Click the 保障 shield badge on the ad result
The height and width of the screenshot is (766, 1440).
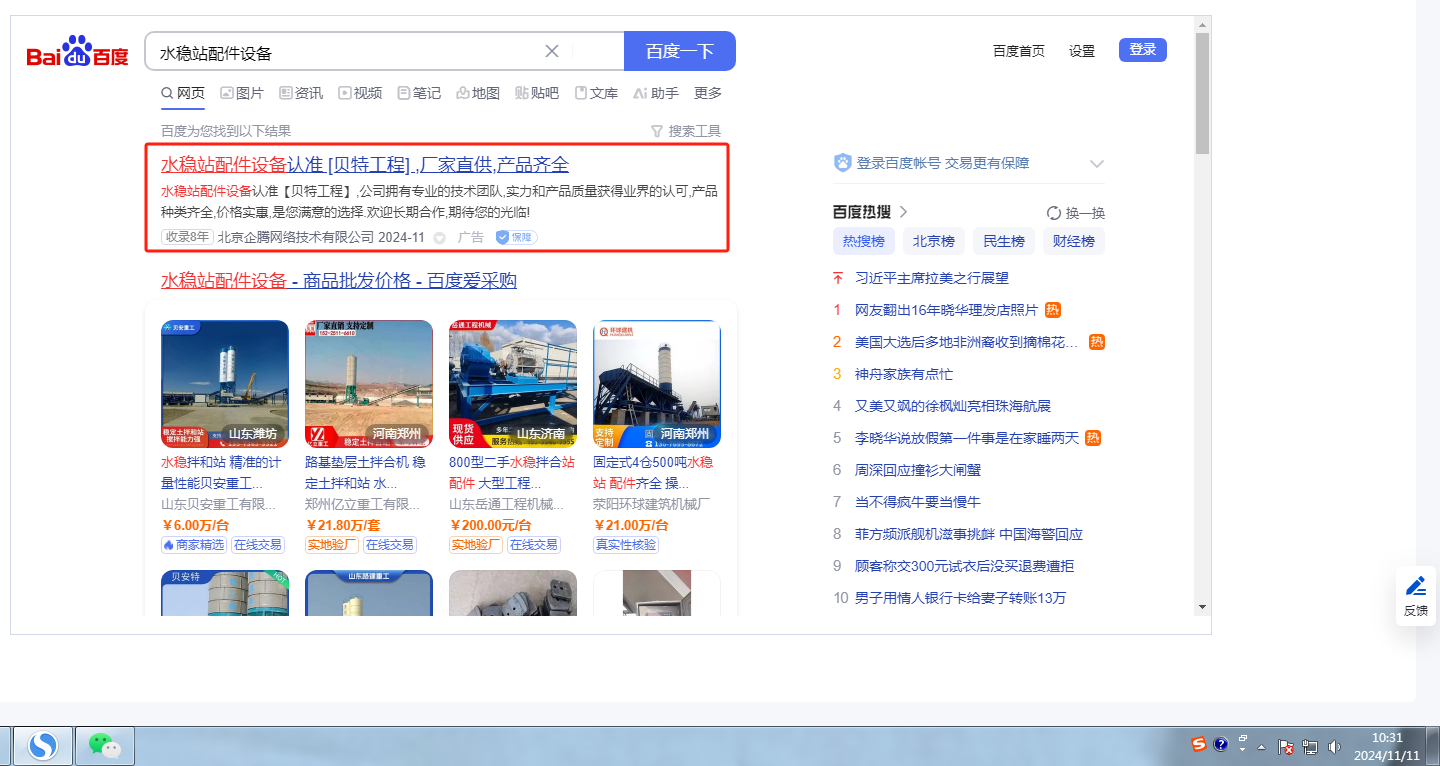517,237
